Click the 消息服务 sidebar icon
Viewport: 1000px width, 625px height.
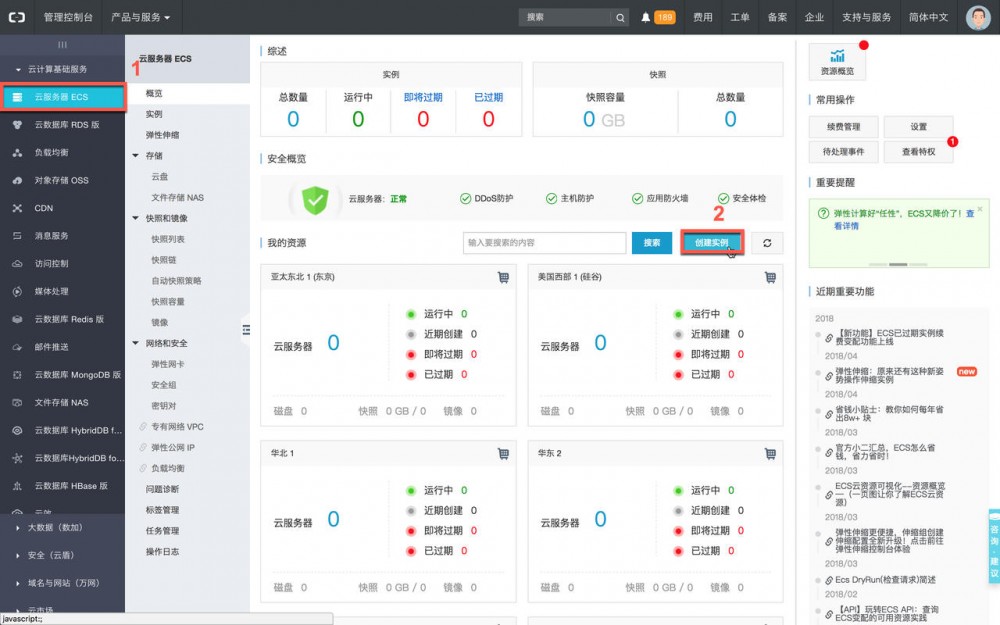(17, 236)
